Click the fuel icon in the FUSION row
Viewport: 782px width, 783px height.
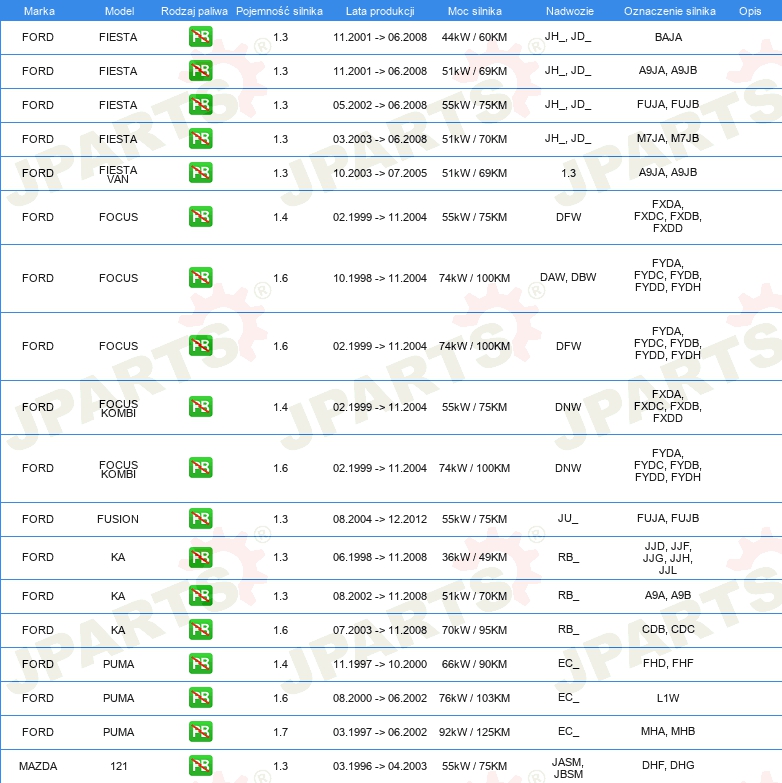click(x=201, y=518)
